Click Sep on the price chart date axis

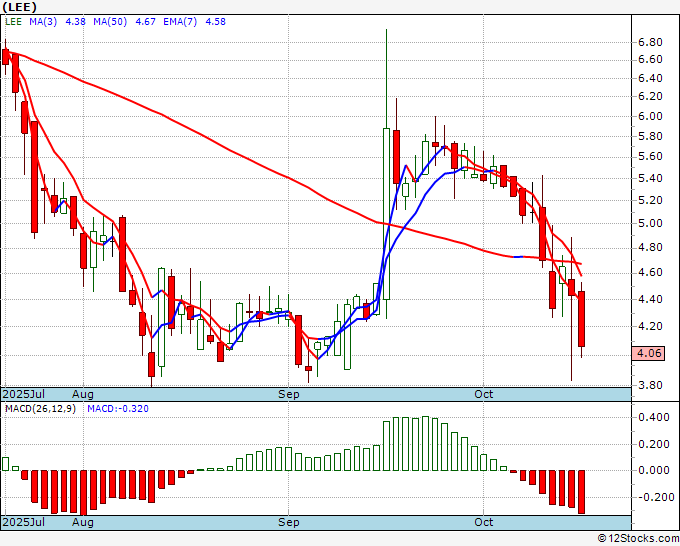(289, 394)
